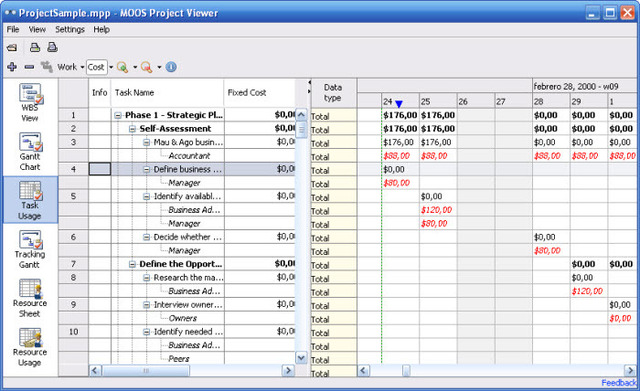Open the zoom in dropdown arrow

coord(135,67)
